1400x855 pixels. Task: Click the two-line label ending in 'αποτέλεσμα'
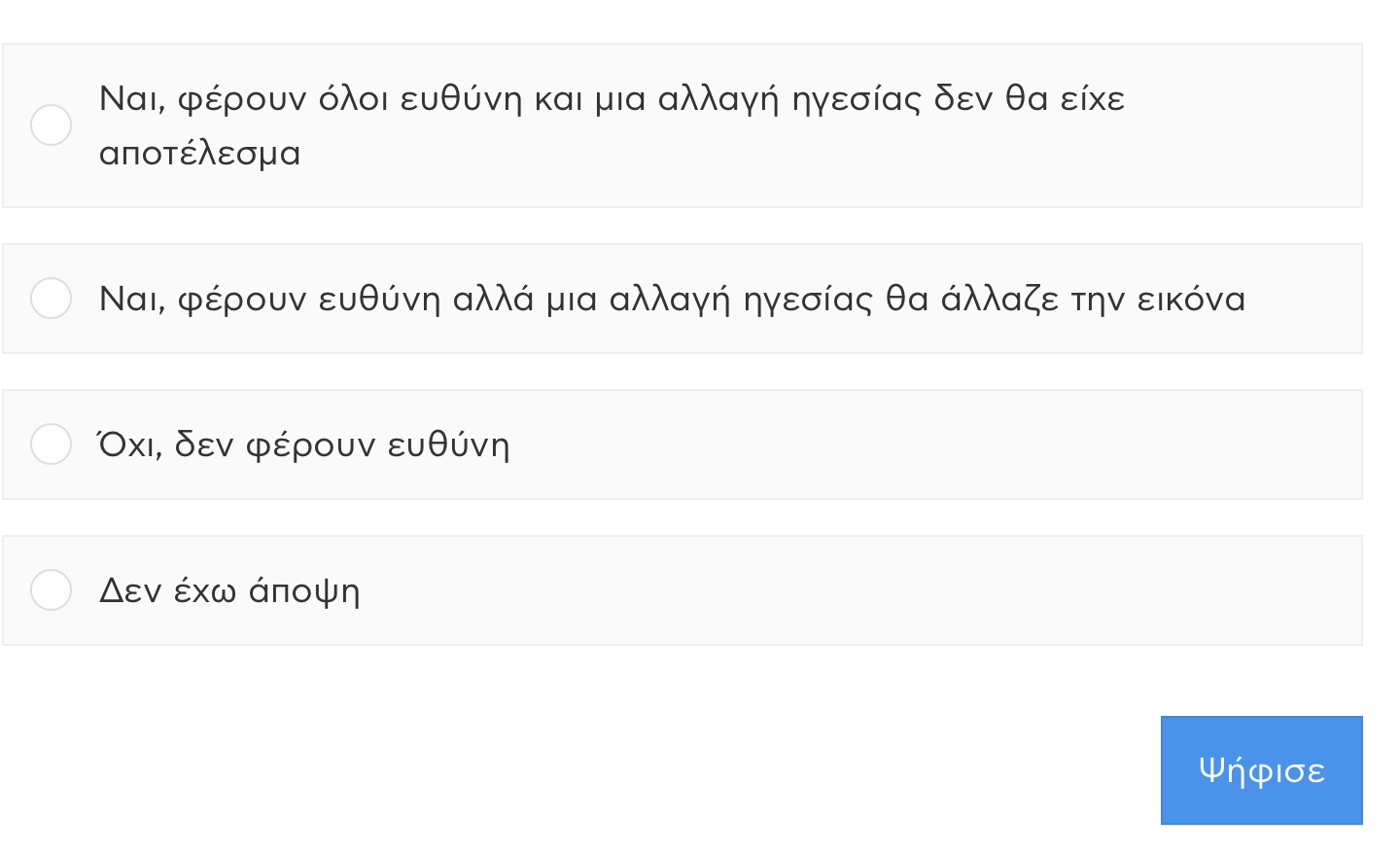click(x=612, y=125)
